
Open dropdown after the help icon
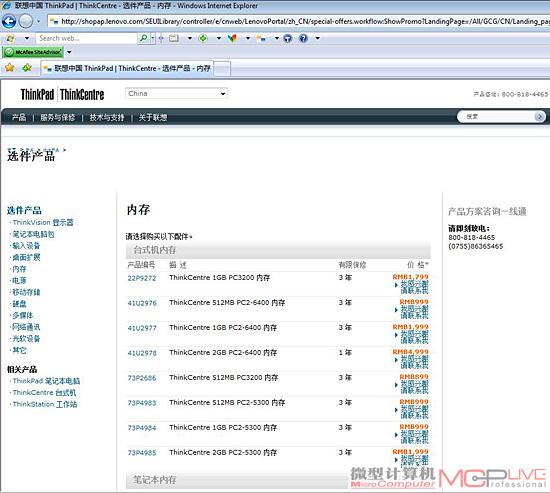pyautogui.click(x=317, y=38)
